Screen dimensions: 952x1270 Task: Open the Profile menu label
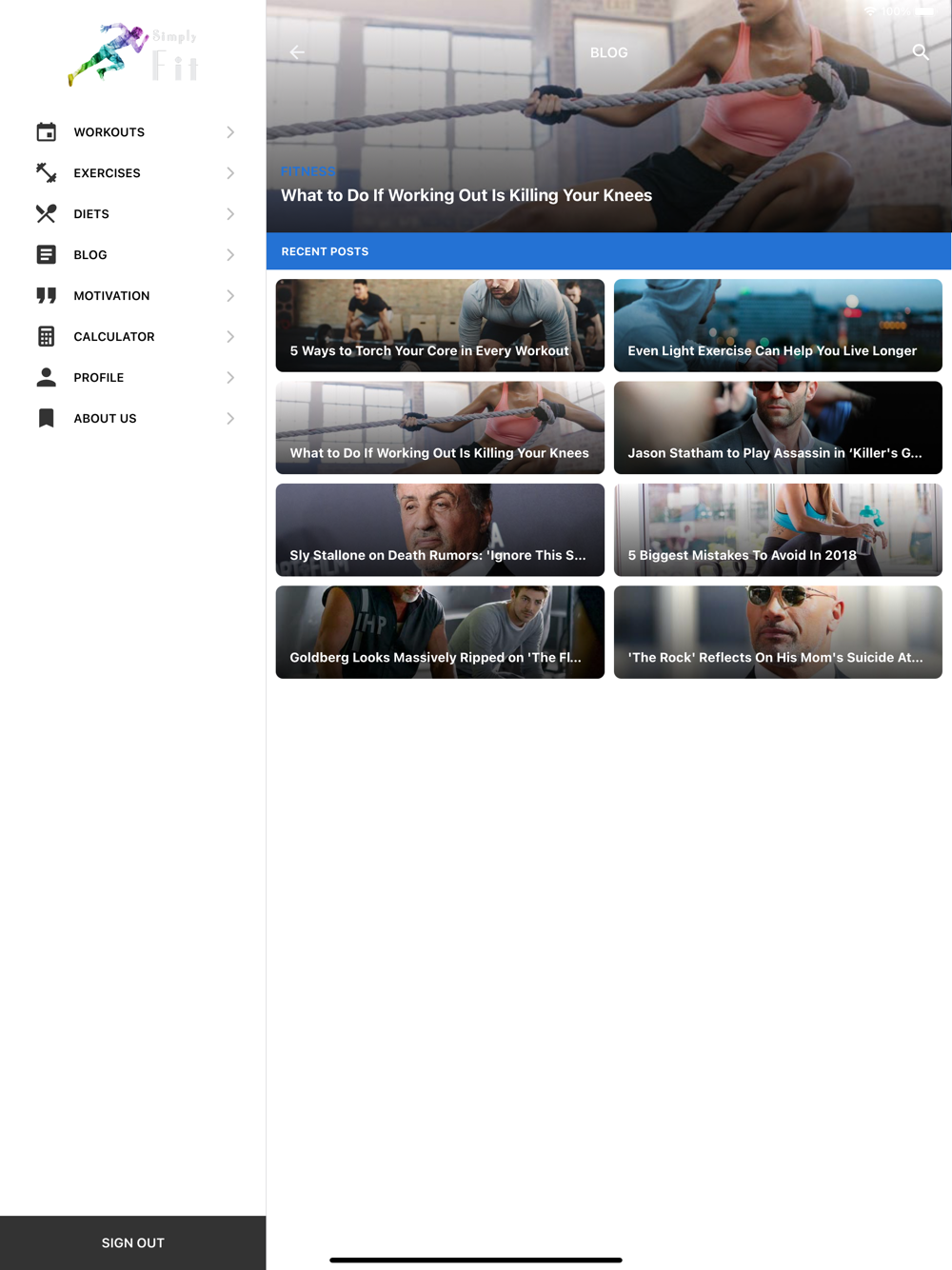99,378
